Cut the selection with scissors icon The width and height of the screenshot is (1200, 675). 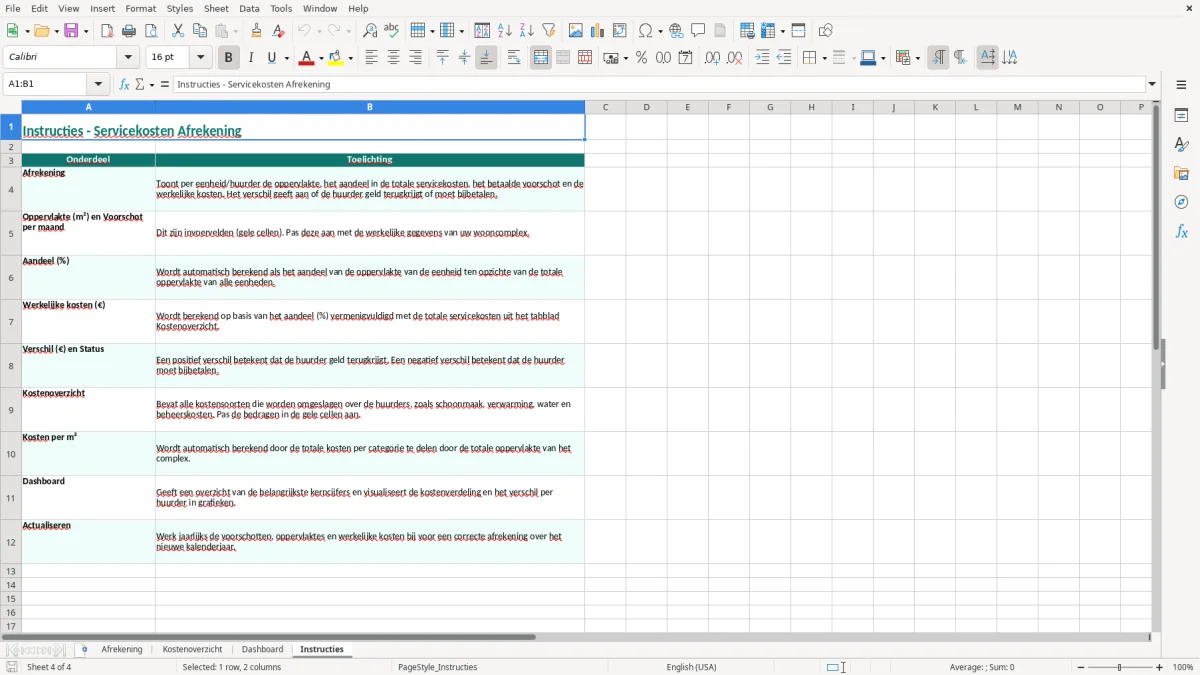coord(178,31)
